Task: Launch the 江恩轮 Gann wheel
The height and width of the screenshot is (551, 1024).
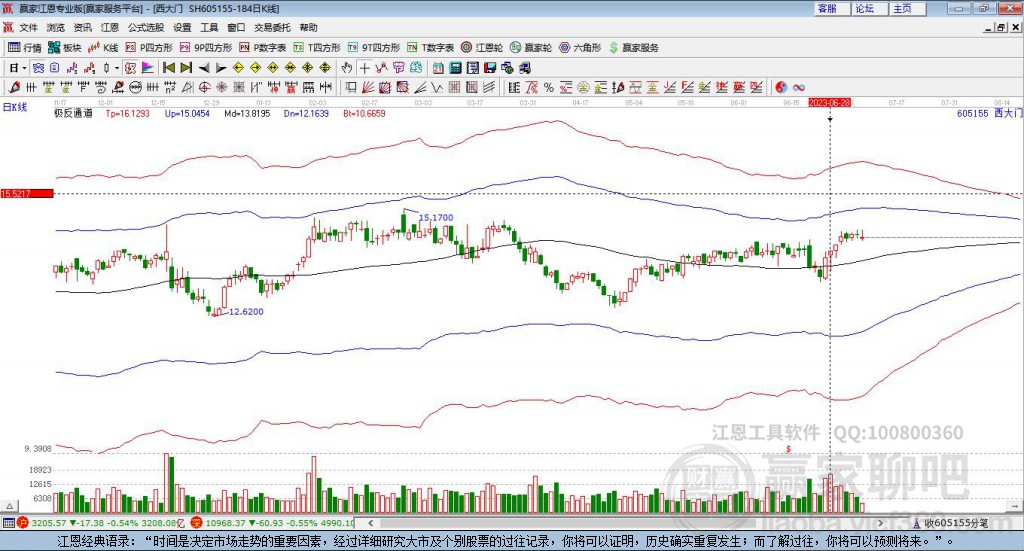Action: (482, 48)
